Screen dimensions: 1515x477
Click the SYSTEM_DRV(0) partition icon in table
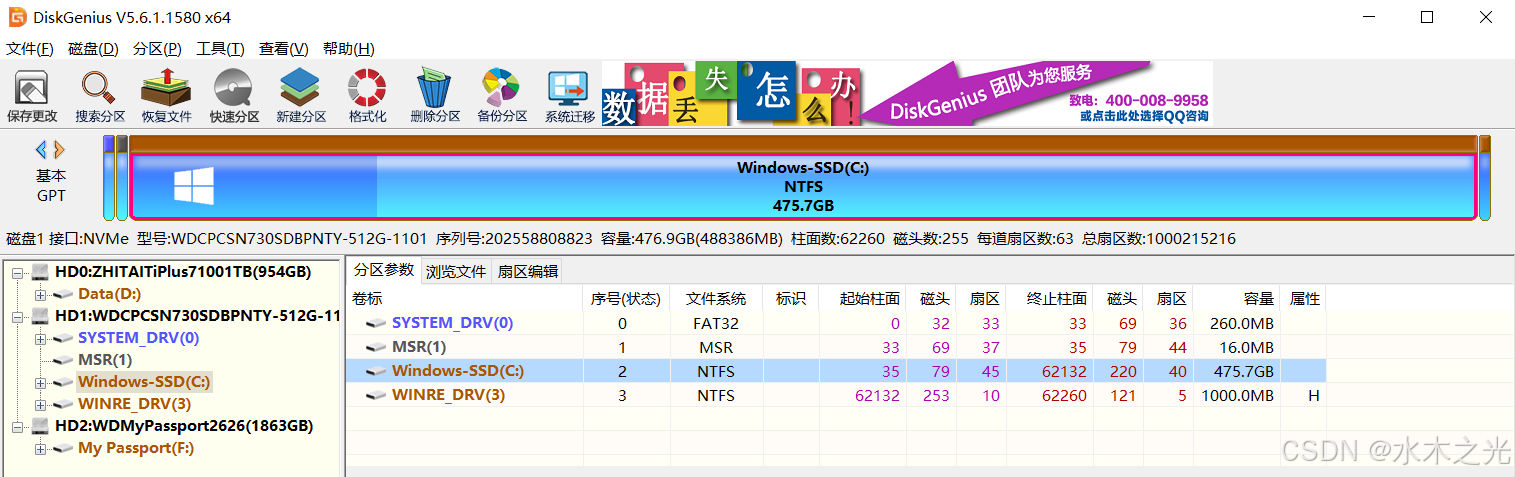coord(377,323)
